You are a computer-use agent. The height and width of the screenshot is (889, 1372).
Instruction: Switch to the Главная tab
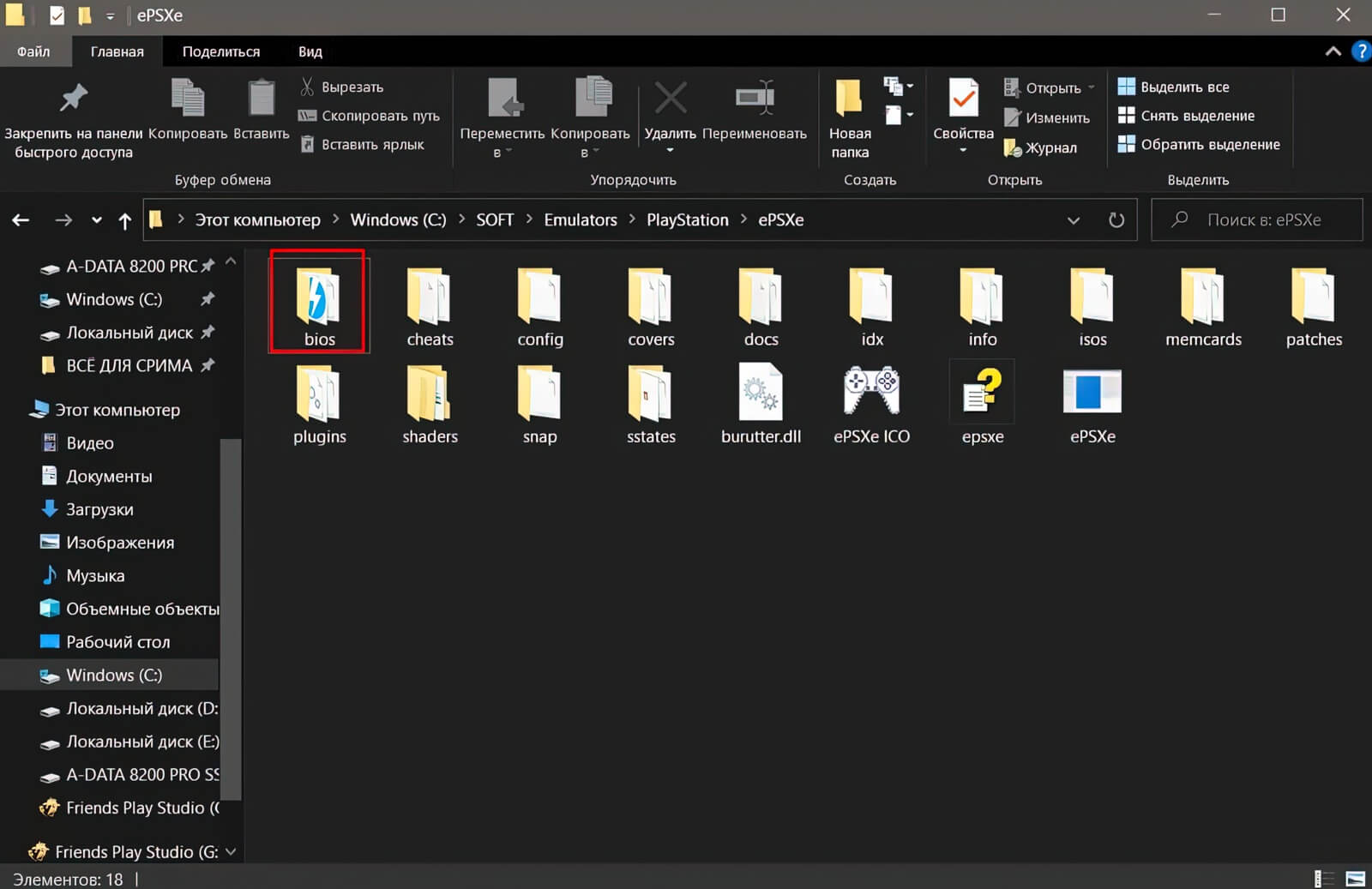pos(117,51)
